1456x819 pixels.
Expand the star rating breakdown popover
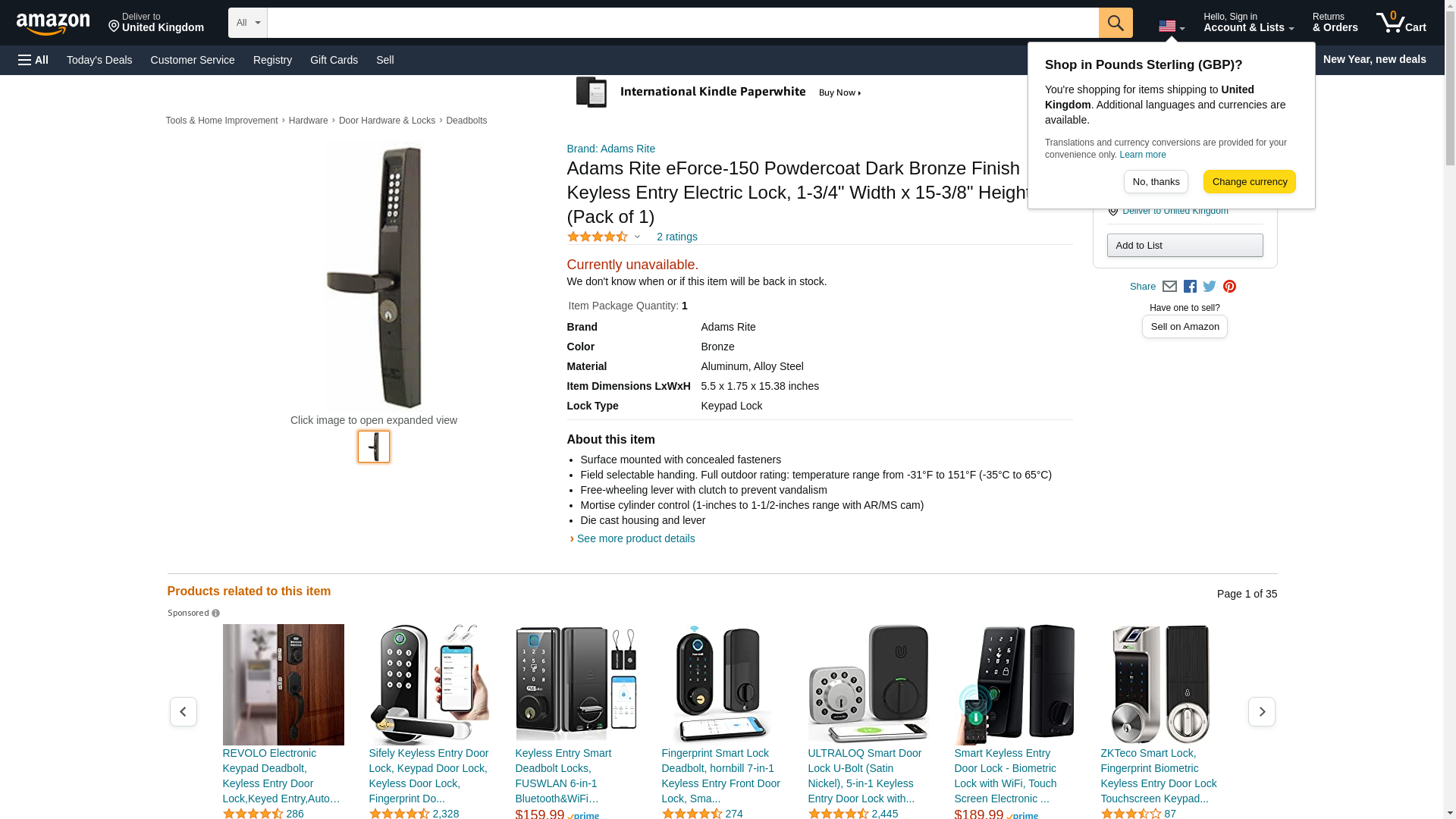coord(637,237)
